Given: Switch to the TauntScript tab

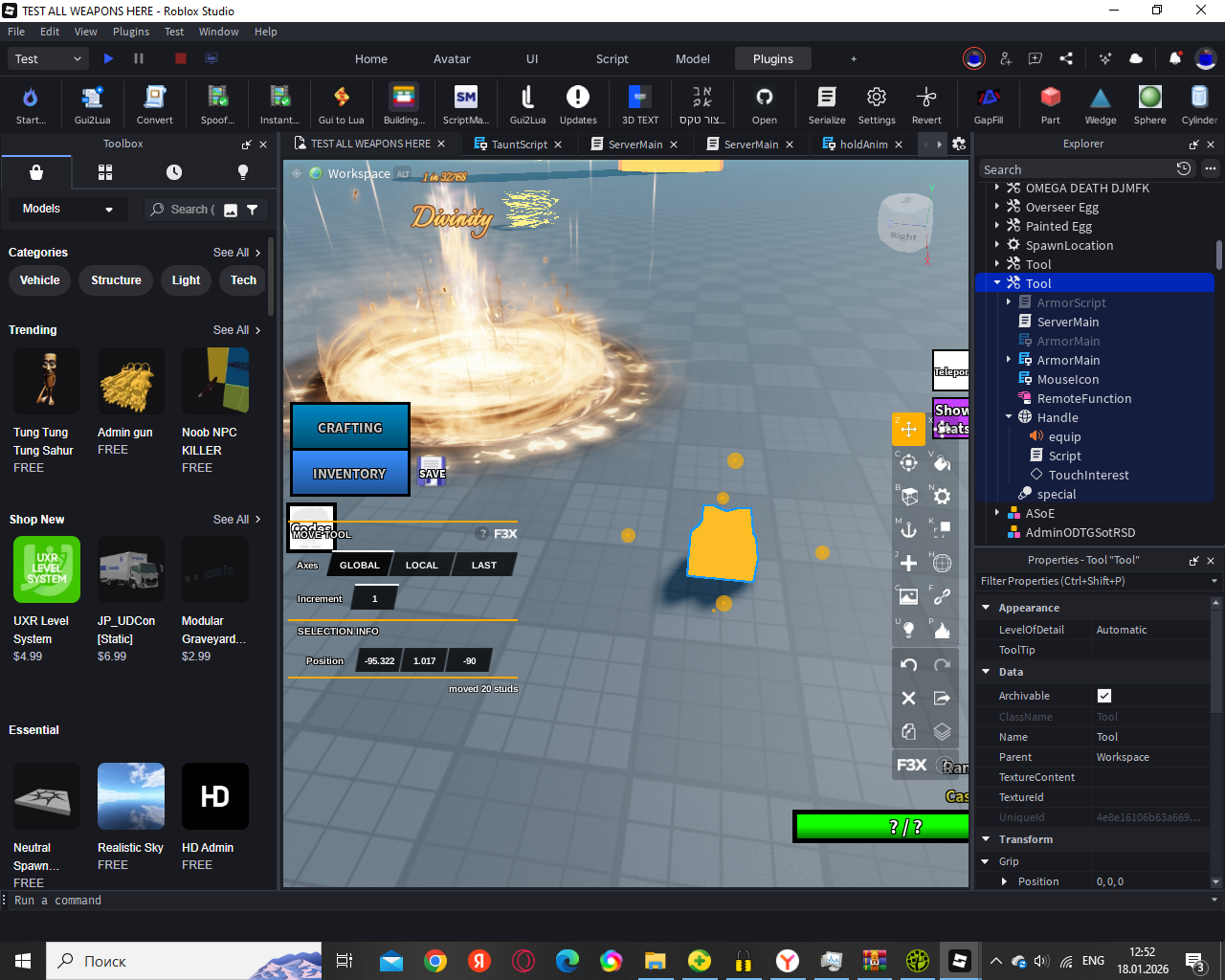Looking at the screenshot, I should (520, 145).
